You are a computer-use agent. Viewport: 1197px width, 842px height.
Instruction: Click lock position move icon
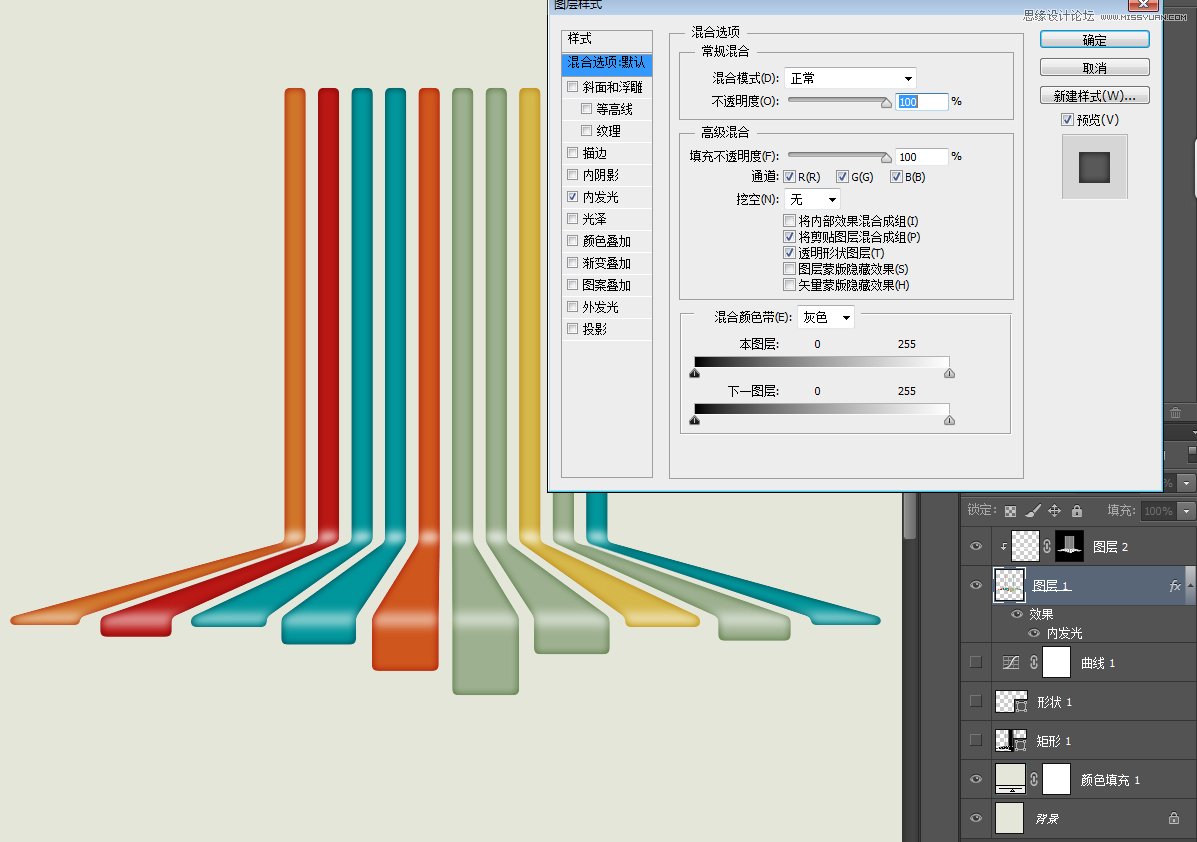1054,511
